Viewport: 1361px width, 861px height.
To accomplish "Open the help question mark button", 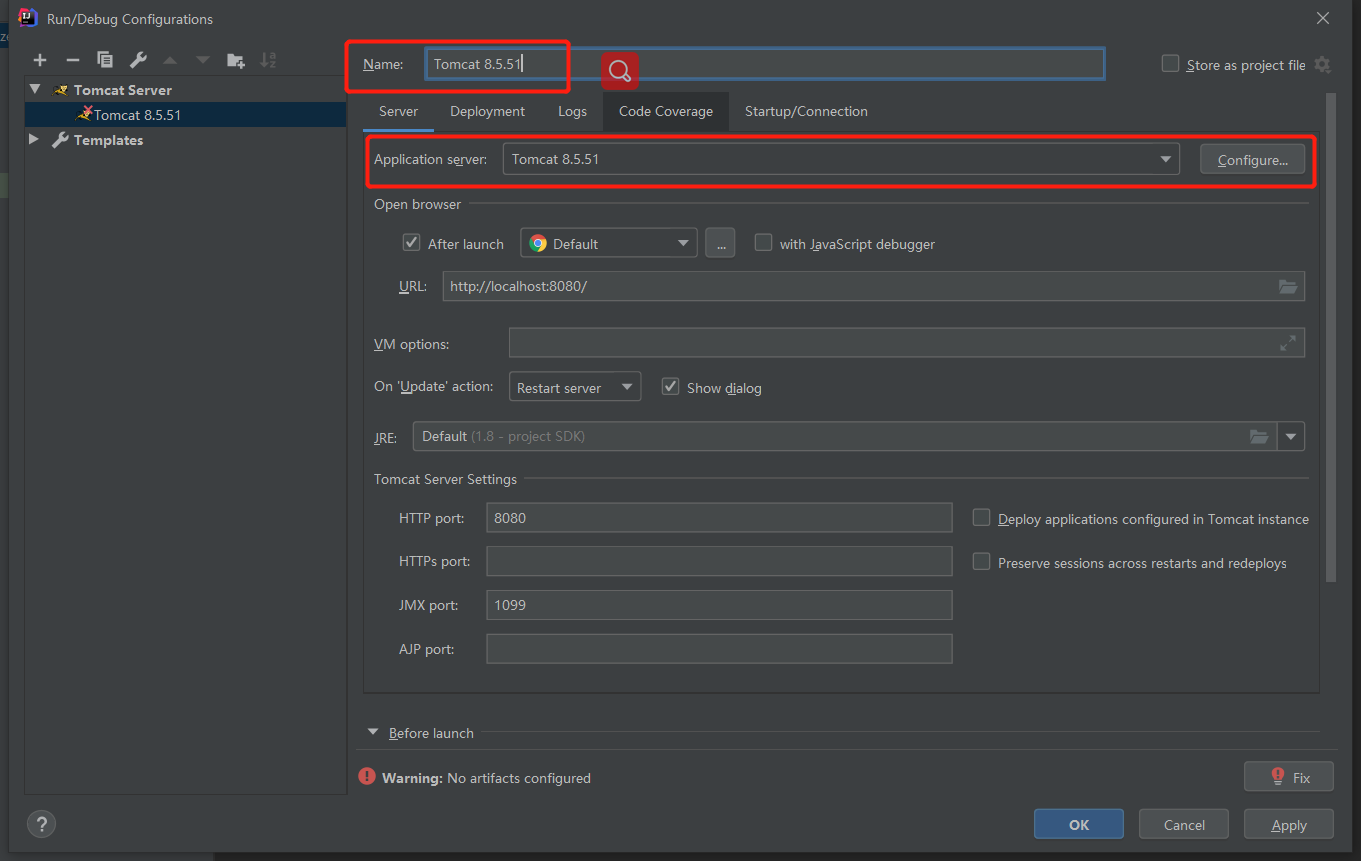I will click(41, 824).
